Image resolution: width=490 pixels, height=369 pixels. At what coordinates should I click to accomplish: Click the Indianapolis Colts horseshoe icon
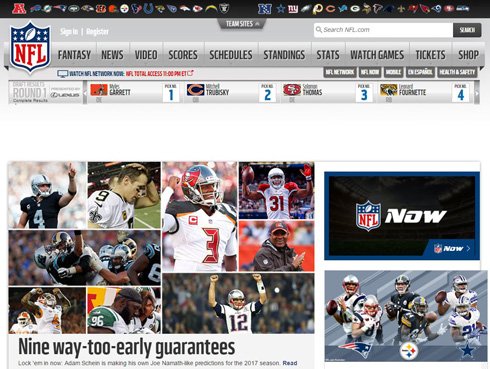coord(149,8)
